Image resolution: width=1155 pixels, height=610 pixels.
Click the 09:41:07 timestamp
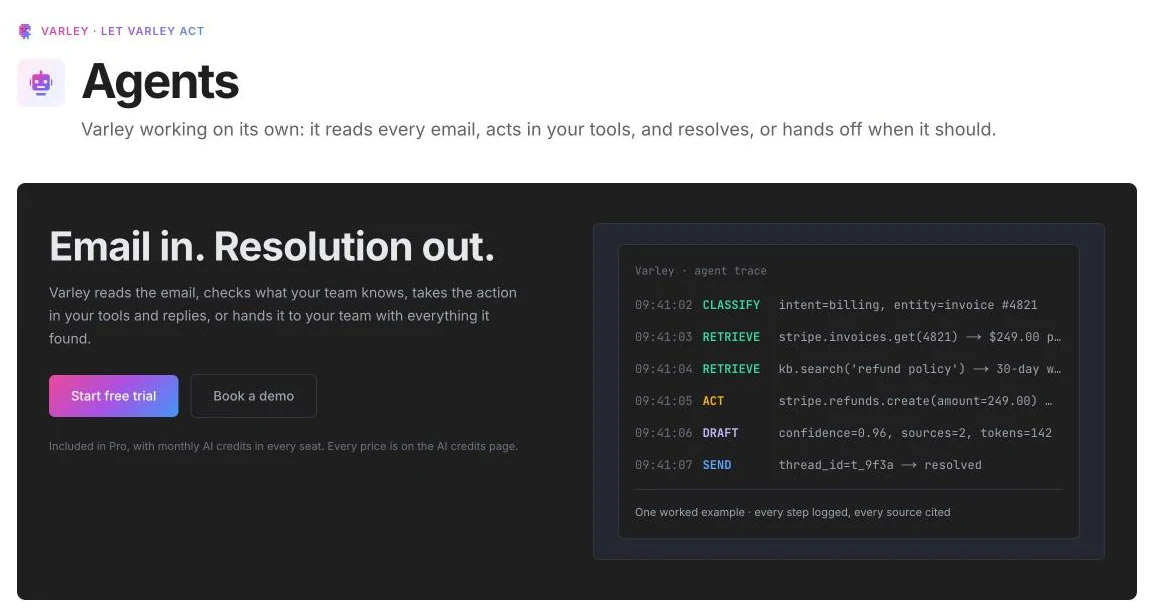664,465
